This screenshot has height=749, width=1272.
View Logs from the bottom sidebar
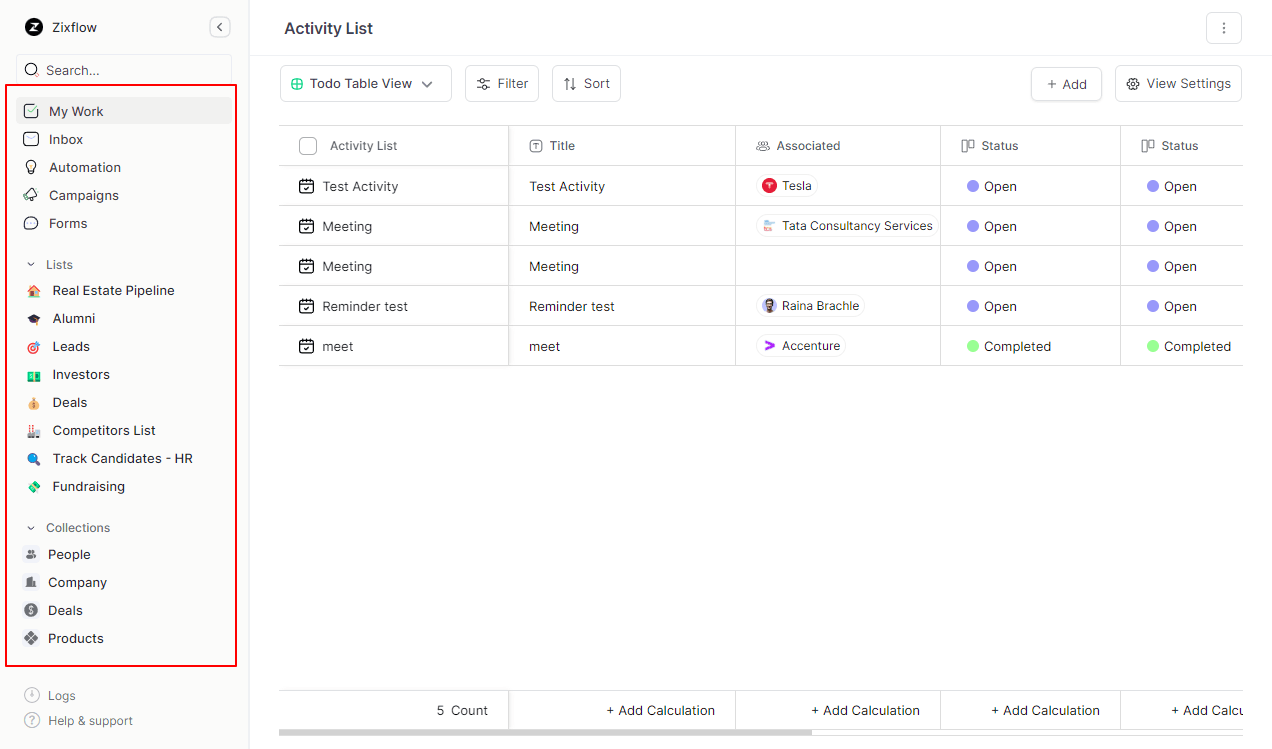click(60, 695)
